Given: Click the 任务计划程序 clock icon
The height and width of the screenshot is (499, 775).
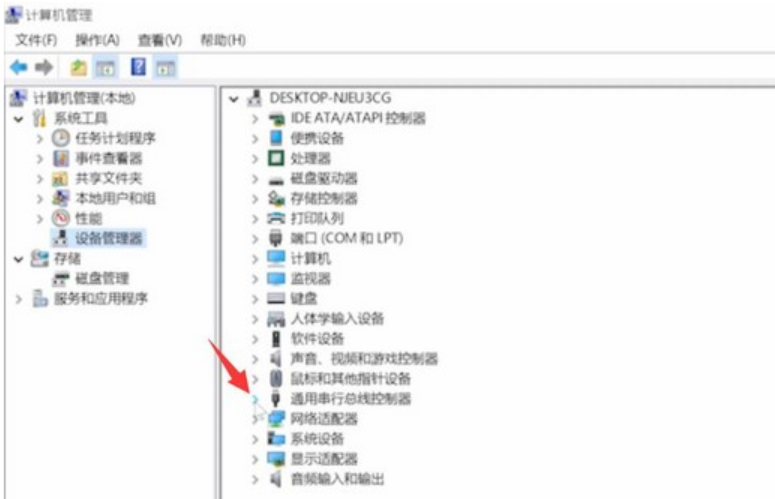Looking at the screenshot, I should tap(61, 138).
